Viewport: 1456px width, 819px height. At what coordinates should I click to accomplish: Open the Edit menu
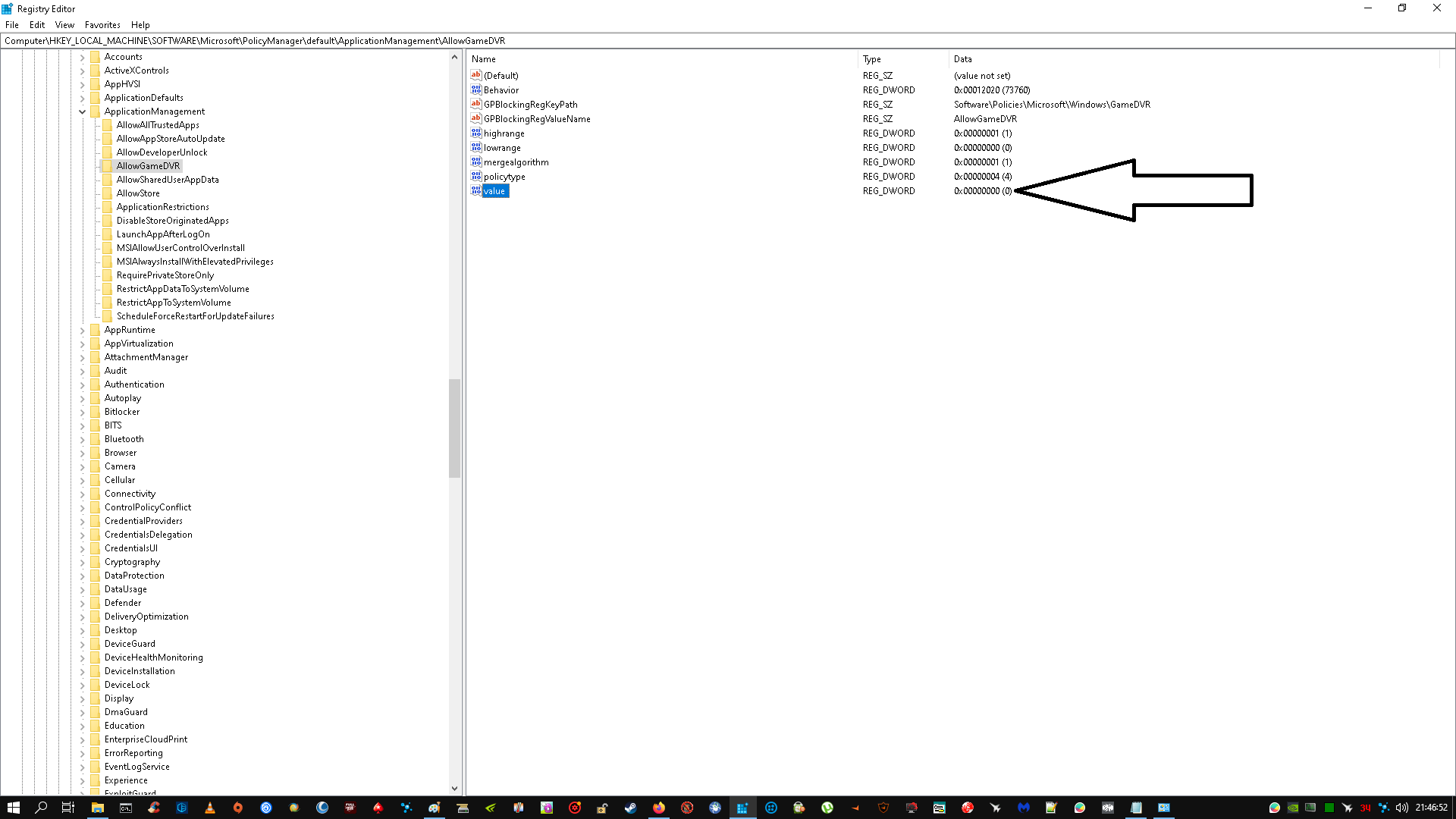(36, 25)
